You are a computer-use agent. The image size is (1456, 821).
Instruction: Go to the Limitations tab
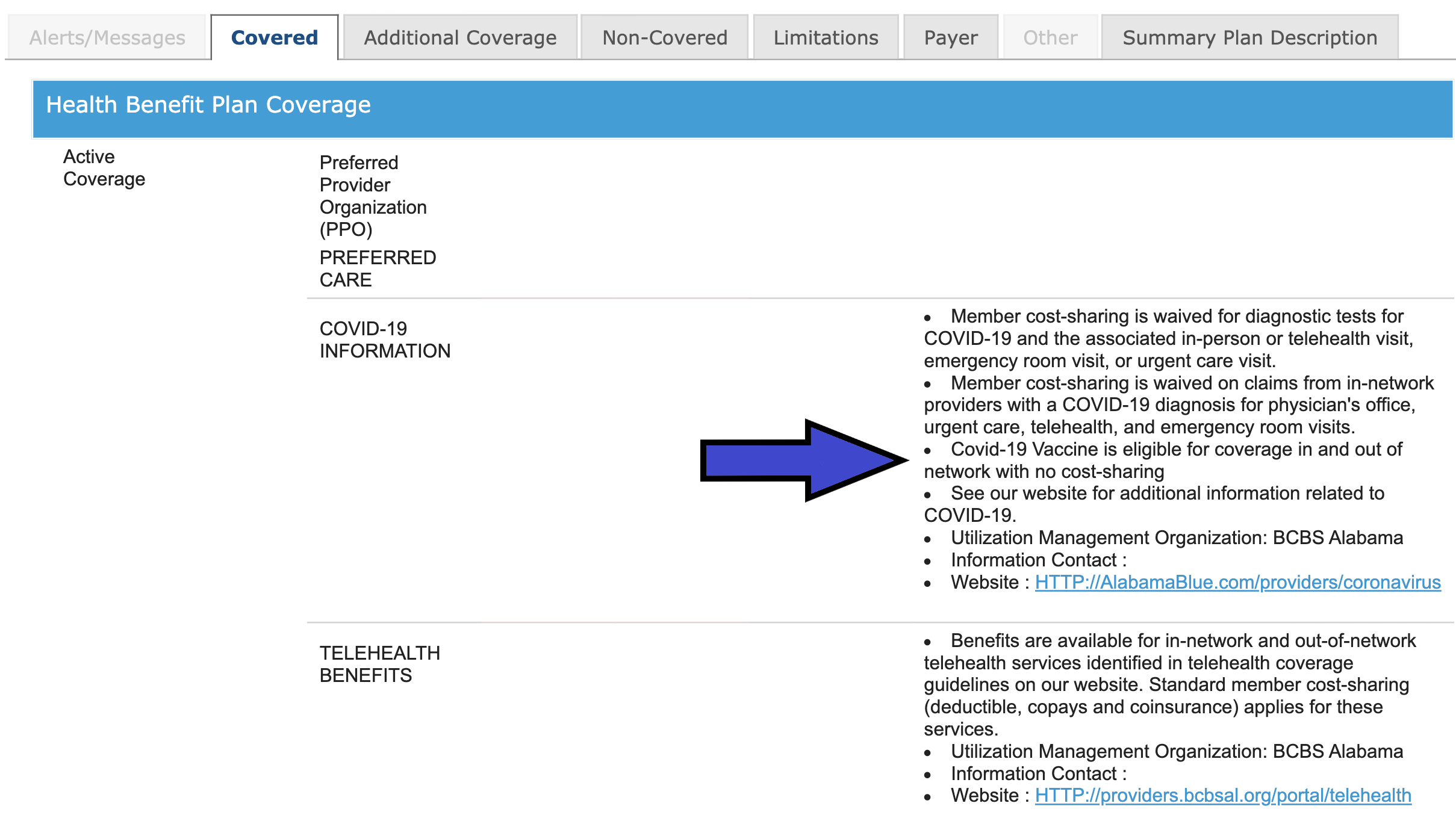(826, 38)
